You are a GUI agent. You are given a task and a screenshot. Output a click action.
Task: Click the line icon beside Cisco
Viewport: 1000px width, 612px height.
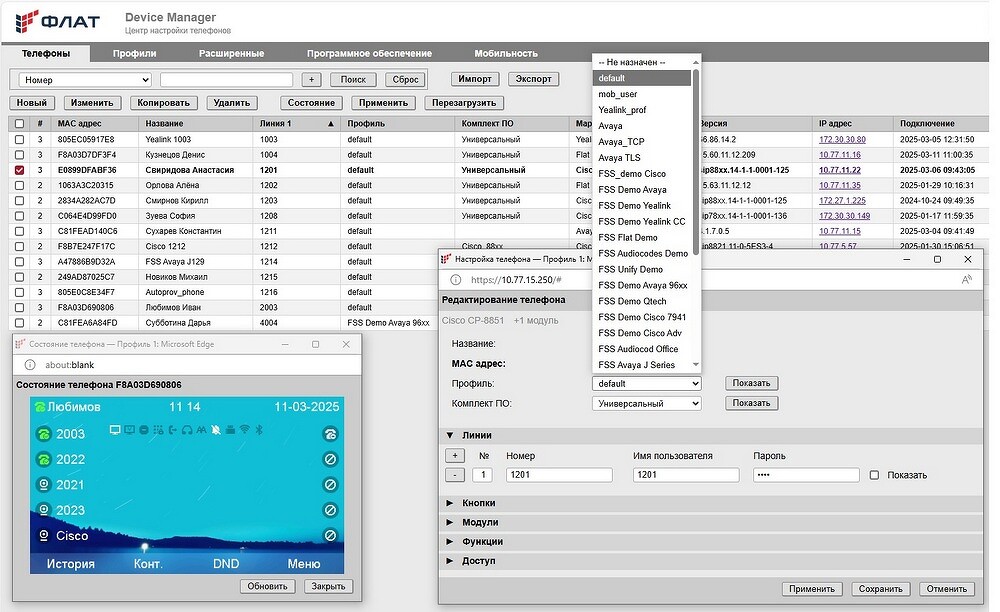pos(43,536)
